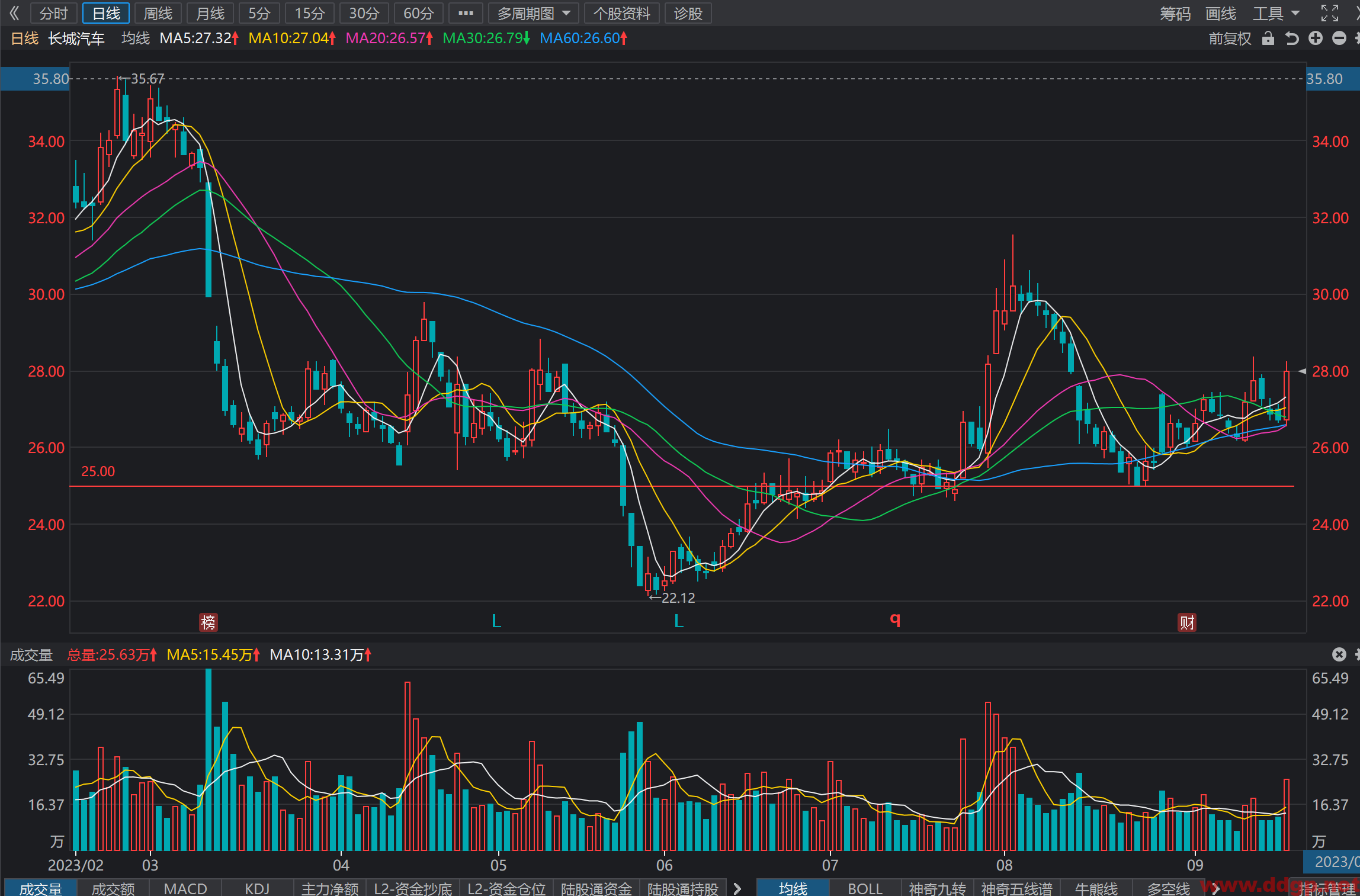The image size is (1360, 896).
Task: Select the 60分 timeframe
Action: pyautogui.click(x=419, y=13)
